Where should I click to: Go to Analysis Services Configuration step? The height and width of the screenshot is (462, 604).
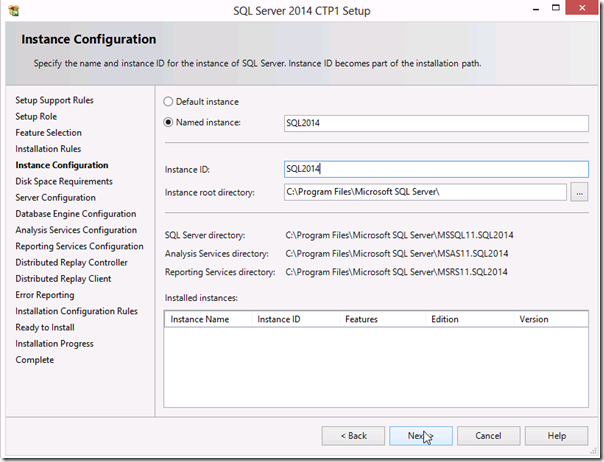pos(76,230)
